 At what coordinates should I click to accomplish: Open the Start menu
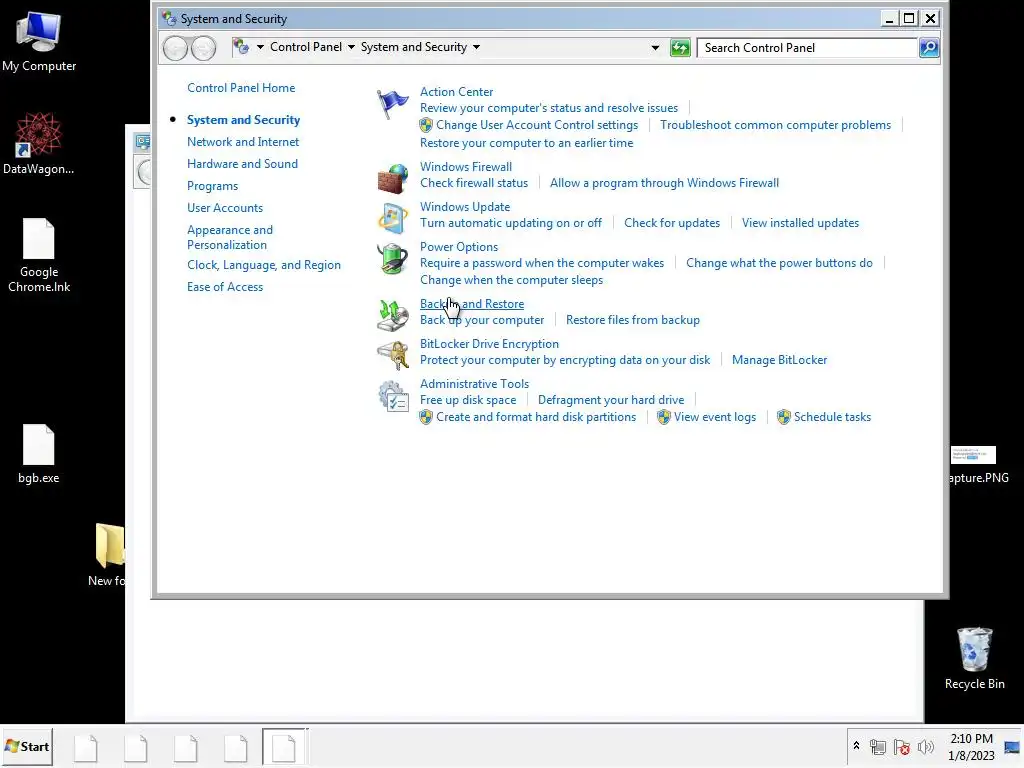pos(27,746)
